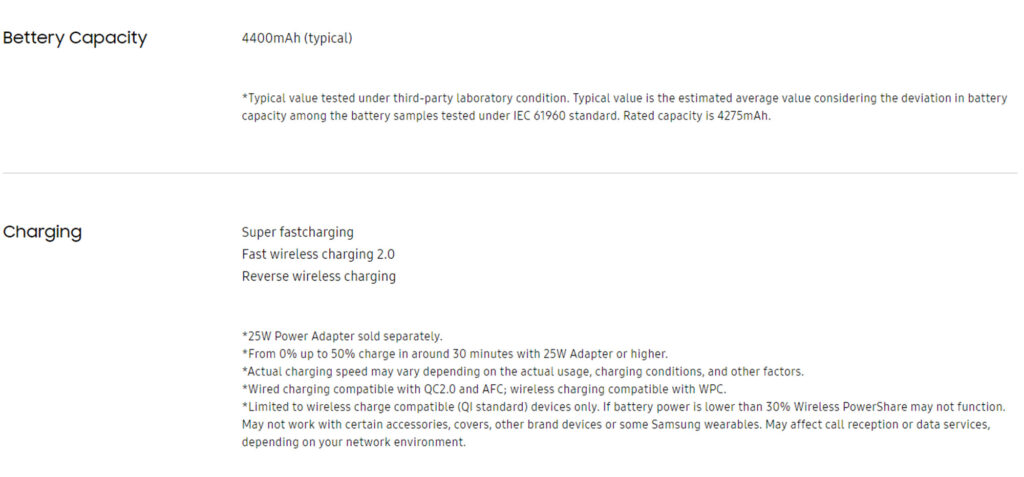Click the Reverse wireless charging line
The height and width of the screenshot is (477, 1024).
point(319,276)
